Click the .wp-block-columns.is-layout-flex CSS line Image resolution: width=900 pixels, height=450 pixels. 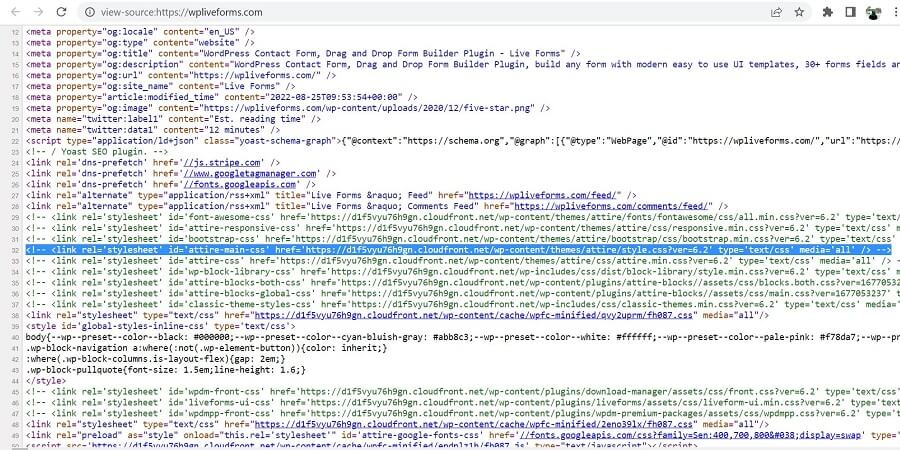(156, 359)
